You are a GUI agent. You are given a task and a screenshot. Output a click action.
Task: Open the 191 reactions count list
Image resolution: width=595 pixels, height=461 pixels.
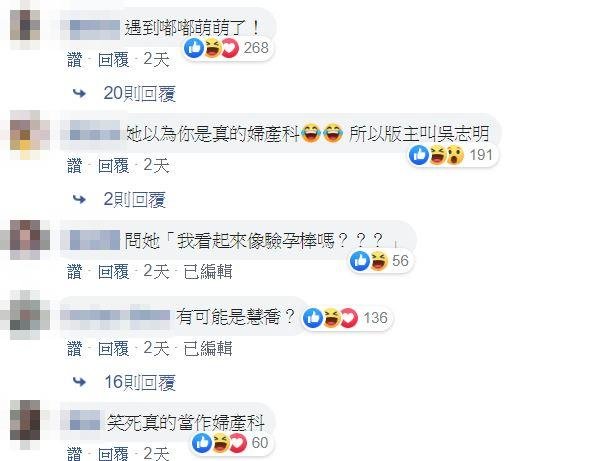point(481,155)
